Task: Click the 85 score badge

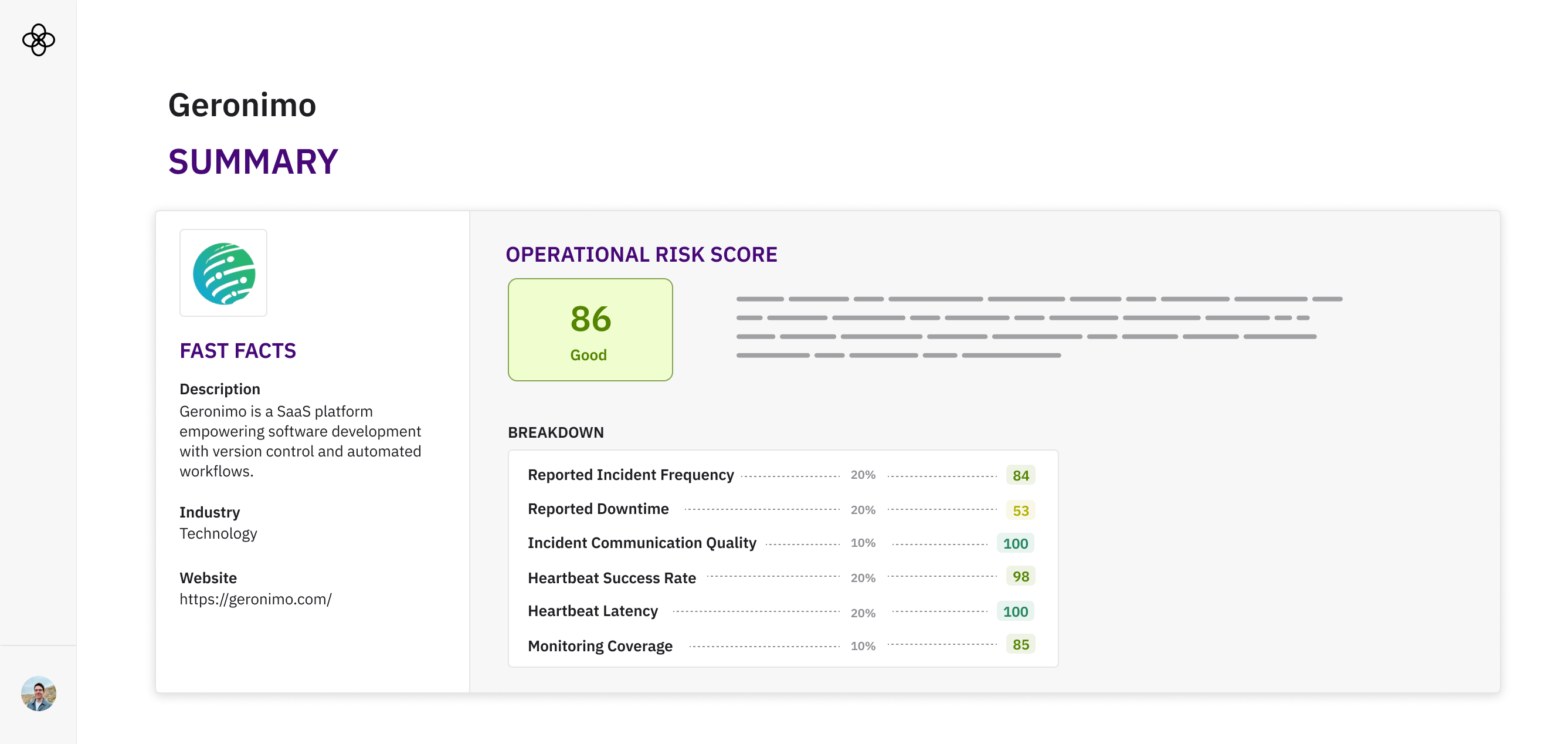Action: tap(1020, 645)
